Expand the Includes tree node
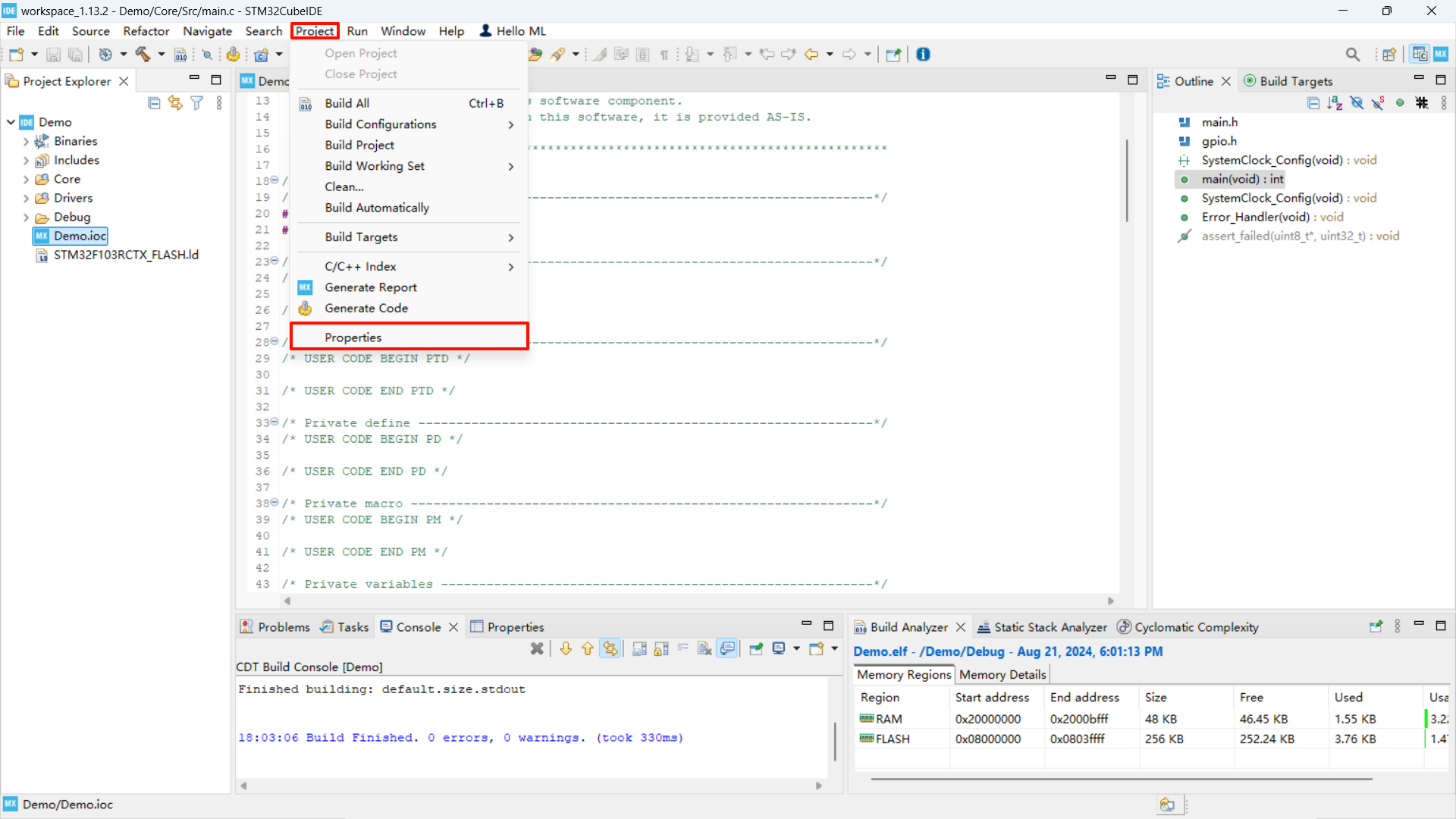Image resolution: width=1456 pixels, height=819 pixels. 26,161
